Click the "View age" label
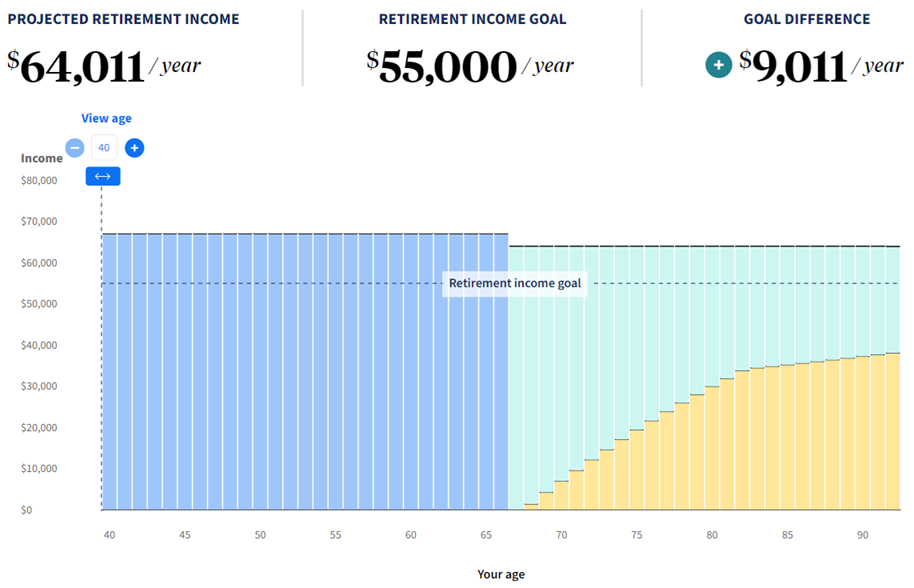Image resolution: width=914 pixels, height=588 pixels. [x=106, y=118]
